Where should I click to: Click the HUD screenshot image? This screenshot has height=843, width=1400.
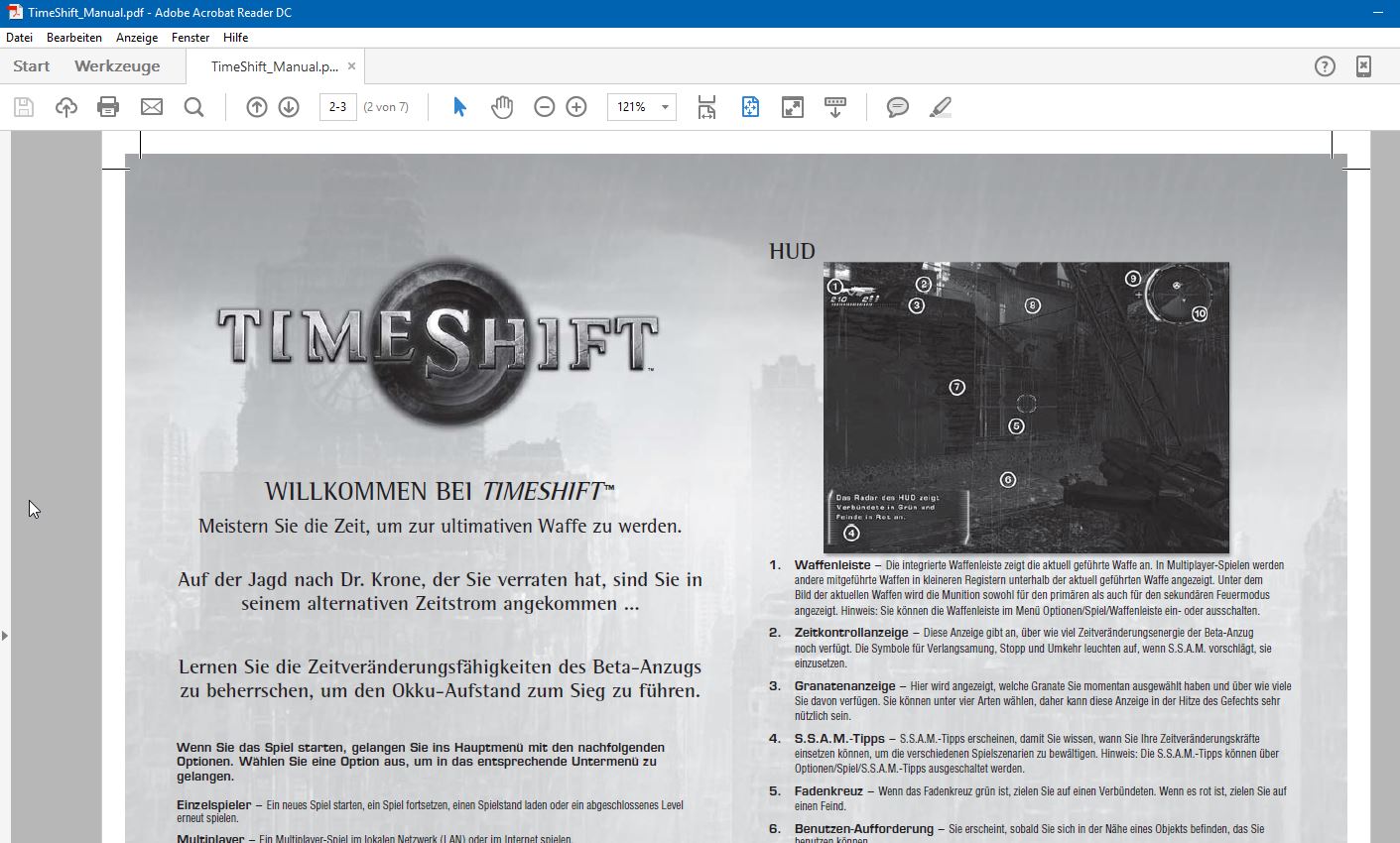(1026, 407)
